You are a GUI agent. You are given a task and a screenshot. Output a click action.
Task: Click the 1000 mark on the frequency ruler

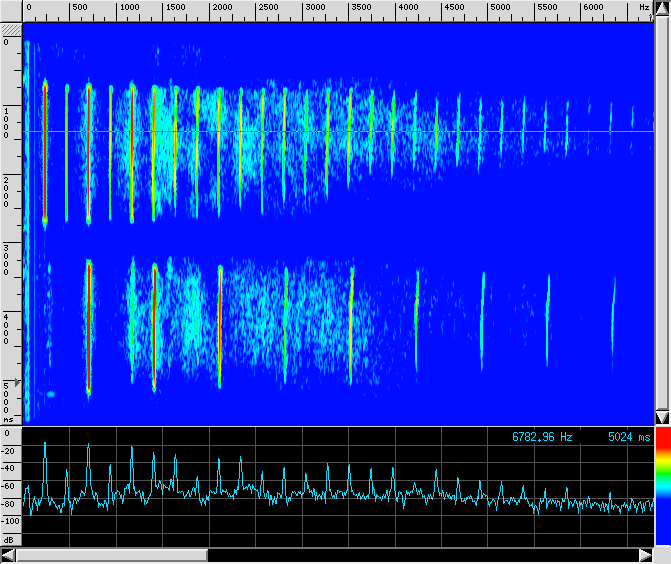[x=128, y=8]
